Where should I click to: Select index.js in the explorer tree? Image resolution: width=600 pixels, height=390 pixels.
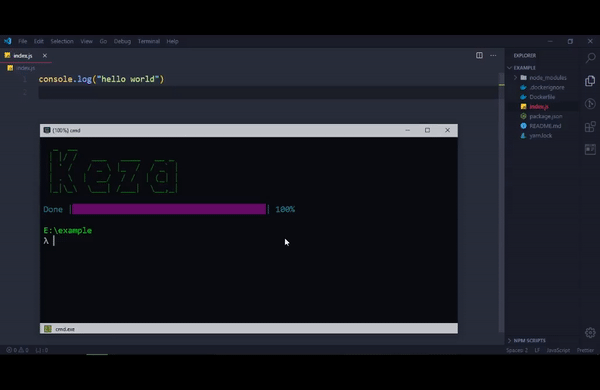539,106
